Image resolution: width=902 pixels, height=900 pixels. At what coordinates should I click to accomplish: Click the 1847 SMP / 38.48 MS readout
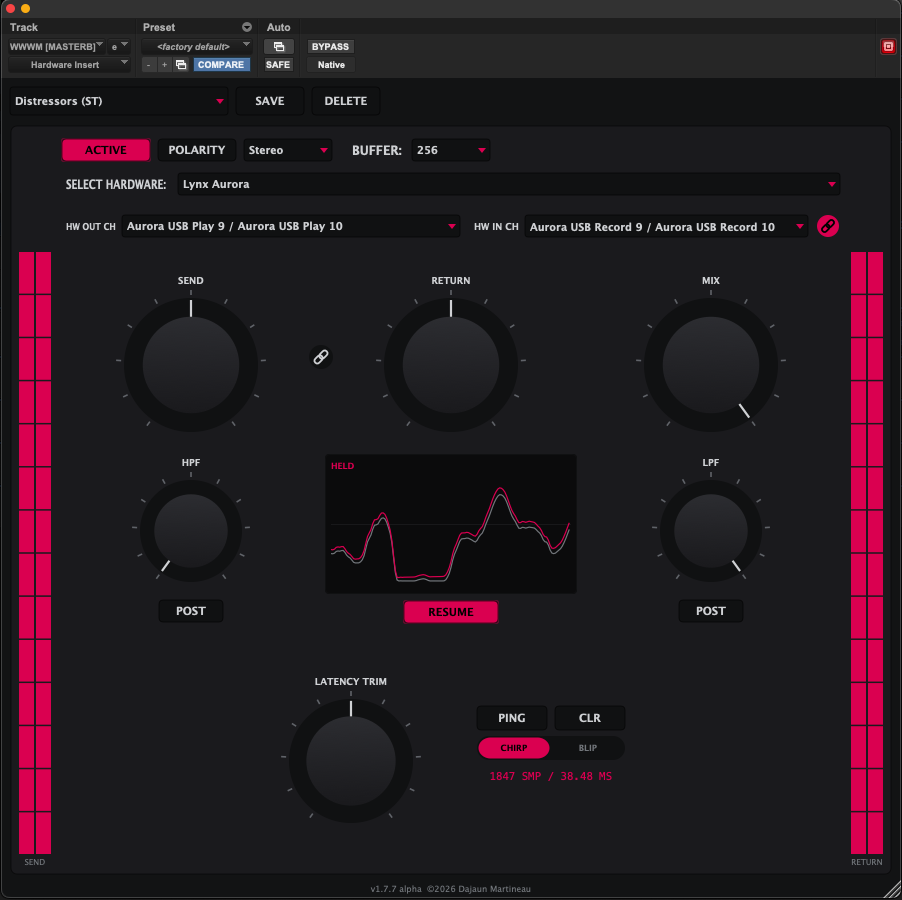551,776
